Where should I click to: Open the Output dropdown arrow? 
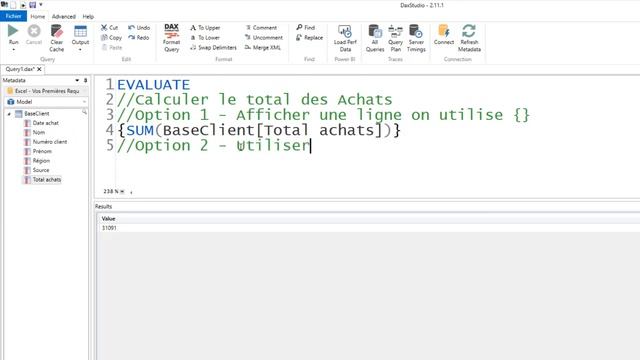[80, 50]
